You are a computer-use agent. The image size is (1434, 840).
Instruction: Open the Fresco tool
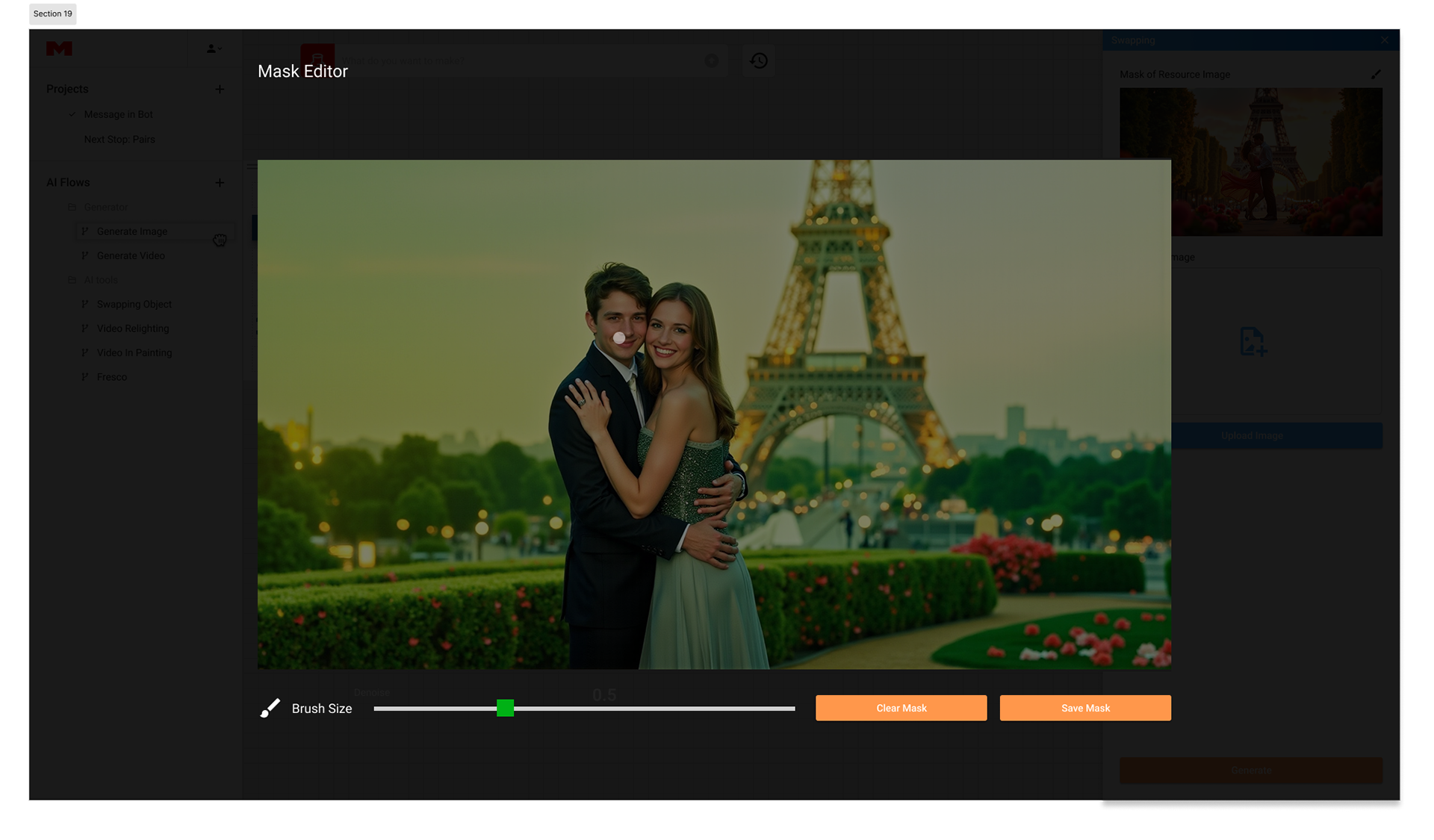(112, 377)
